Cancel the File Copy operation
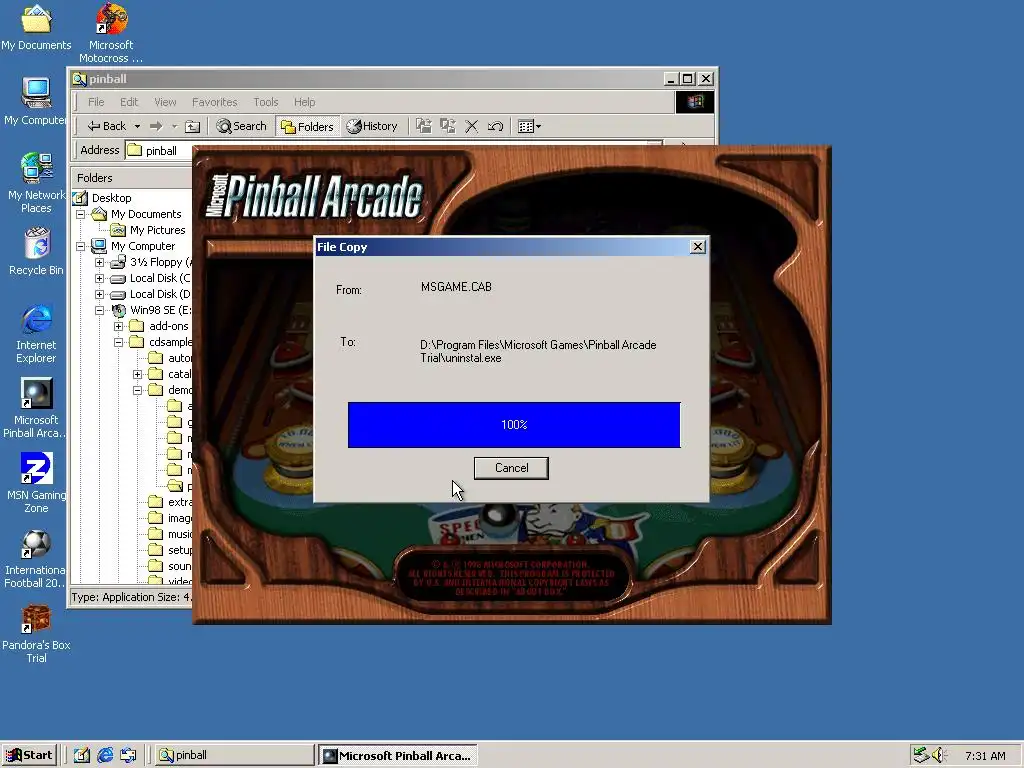This screenshot has height=768, width=1024. click(511, 468)
